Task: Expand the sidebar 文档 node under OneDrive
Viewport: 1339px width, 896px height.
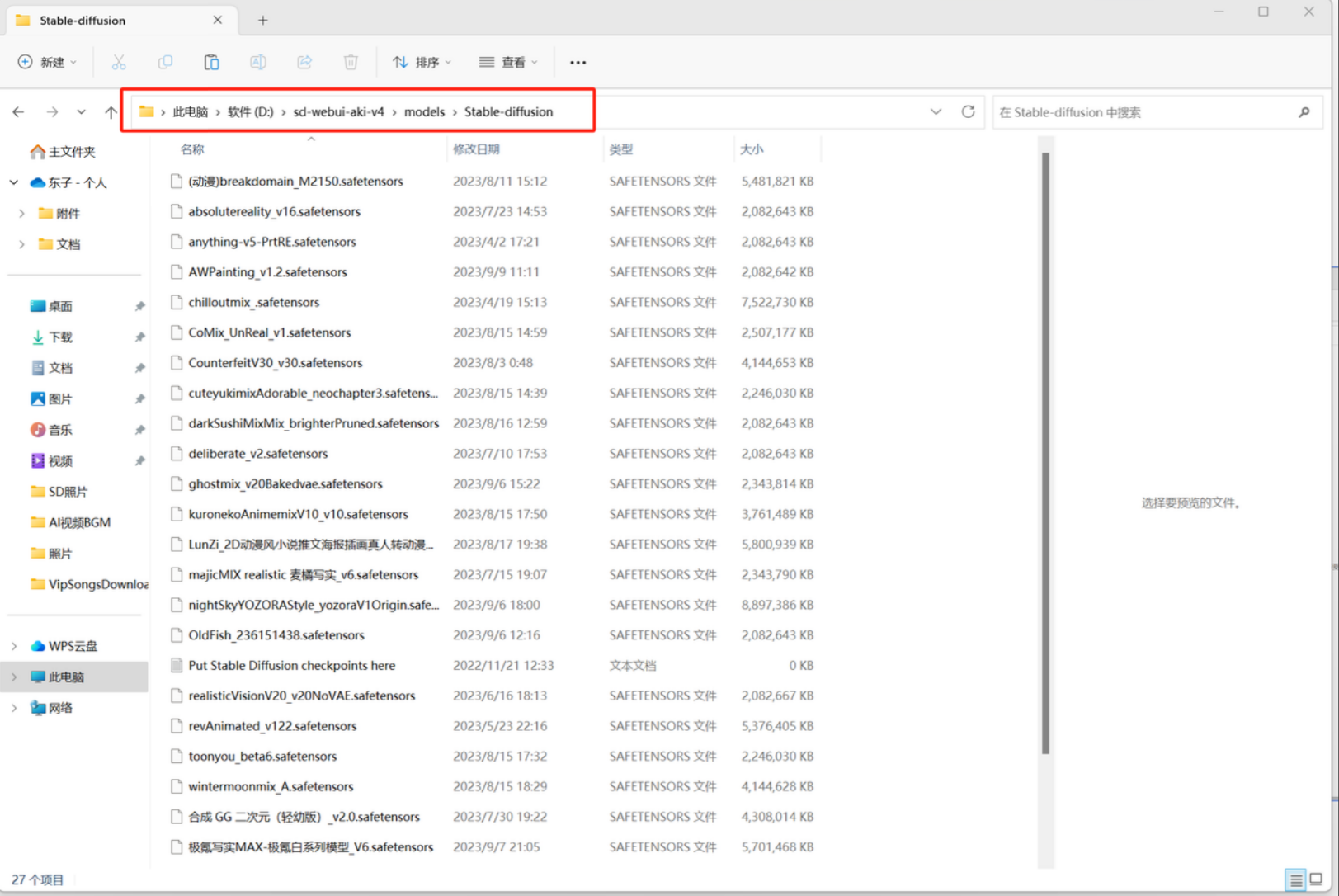Action: [21, 244]
